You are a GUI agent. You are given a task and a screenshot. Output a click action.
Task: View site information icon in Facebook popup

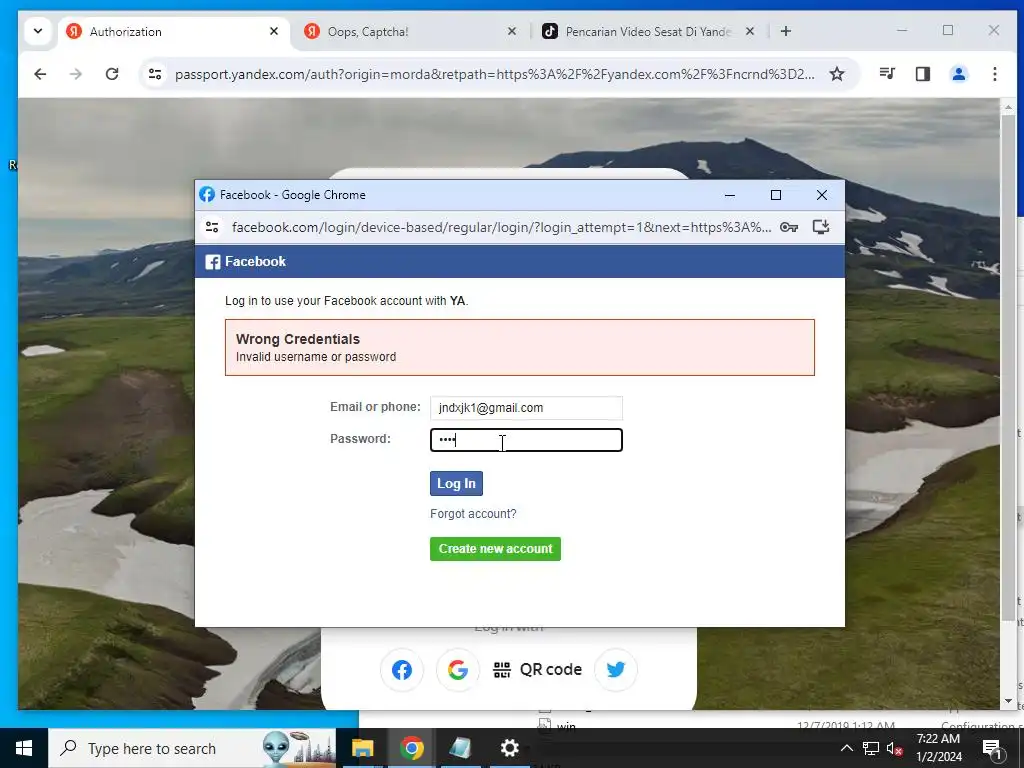[x=212, y=227]
